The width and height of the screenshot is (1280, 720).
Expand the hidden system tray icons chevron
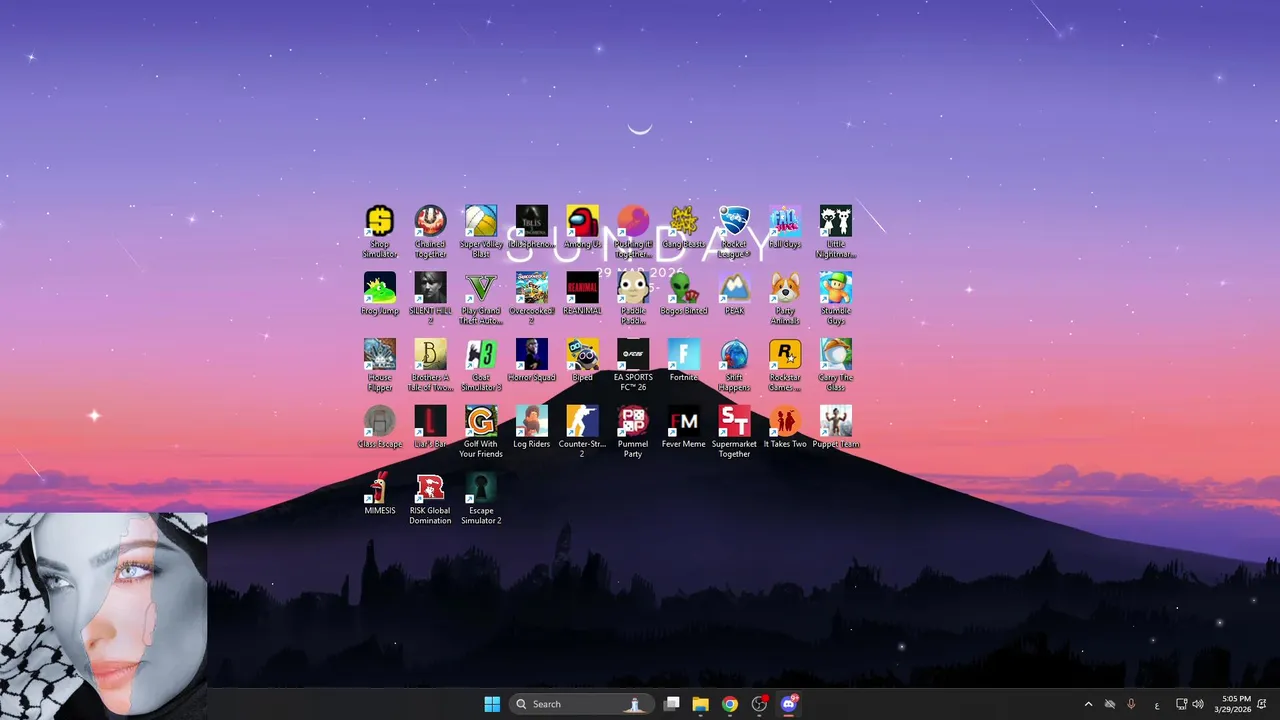coord(1088,704)
